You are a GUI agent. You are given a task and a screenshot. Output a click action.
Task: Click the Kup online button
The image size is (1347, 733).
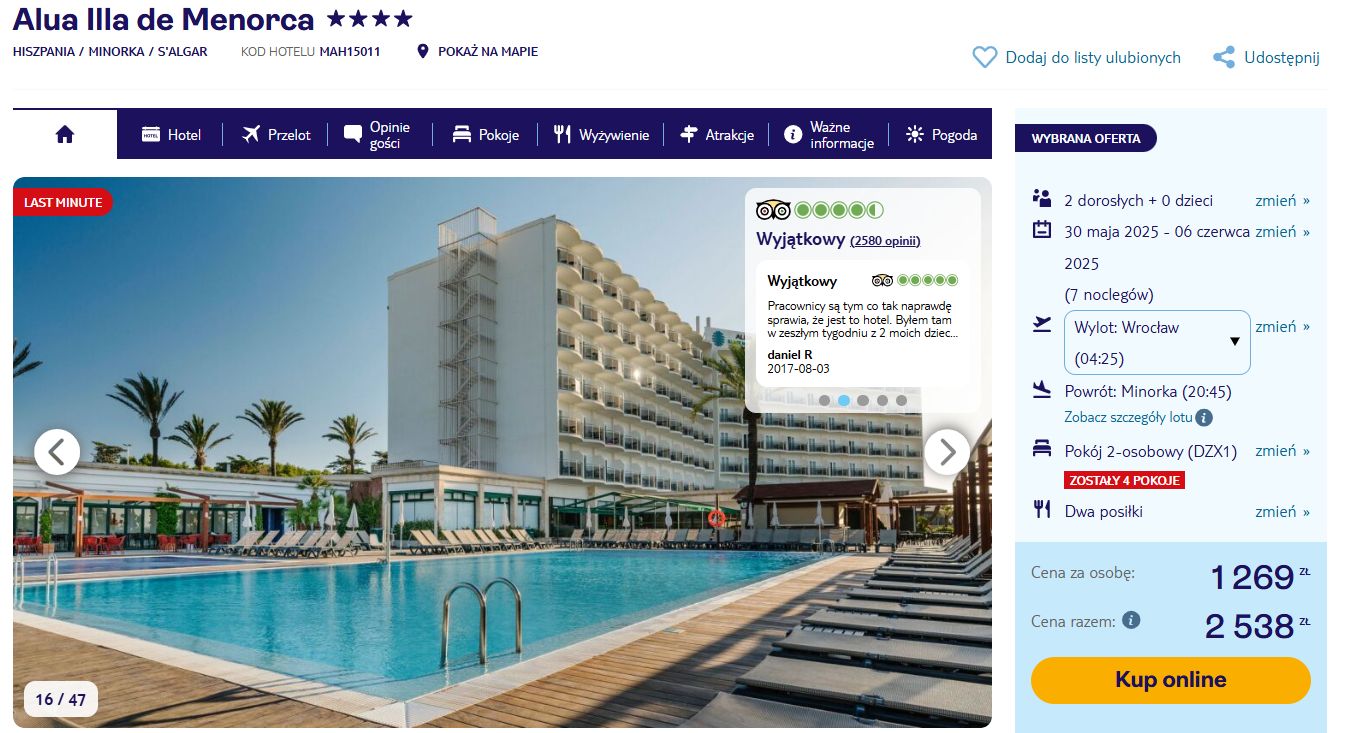pyautogui.click(x=1170, y=680)
